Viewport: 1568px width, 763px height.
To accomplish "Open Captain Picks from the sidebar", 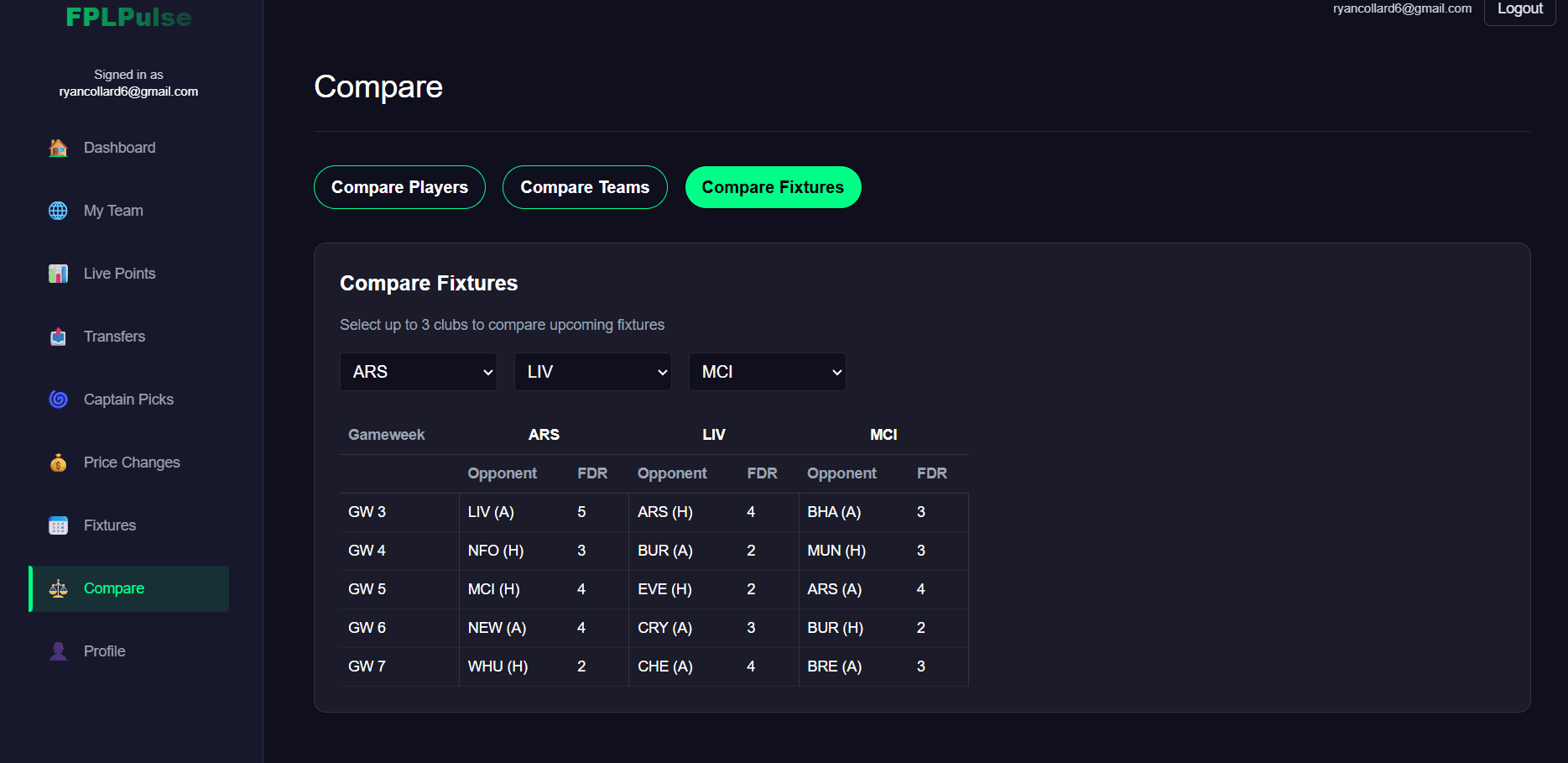I will (x=128, y=400).
